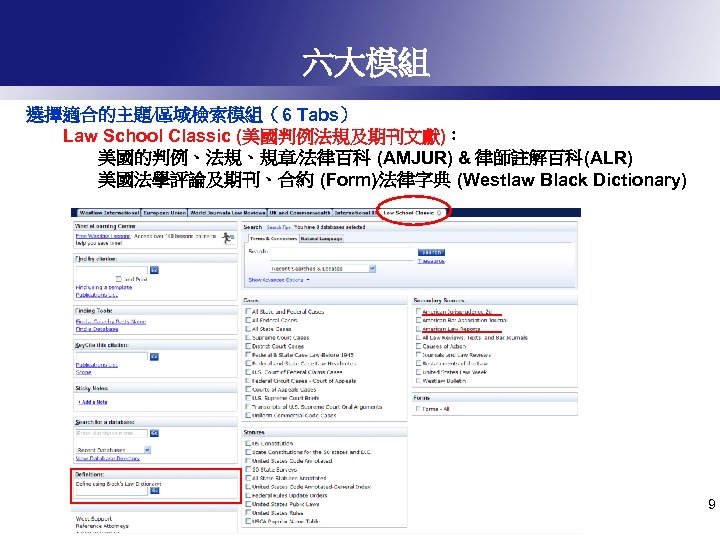Switch to Terms & Connectors search tab
Viewport: 720px width, 540px height.
[274, 239]
